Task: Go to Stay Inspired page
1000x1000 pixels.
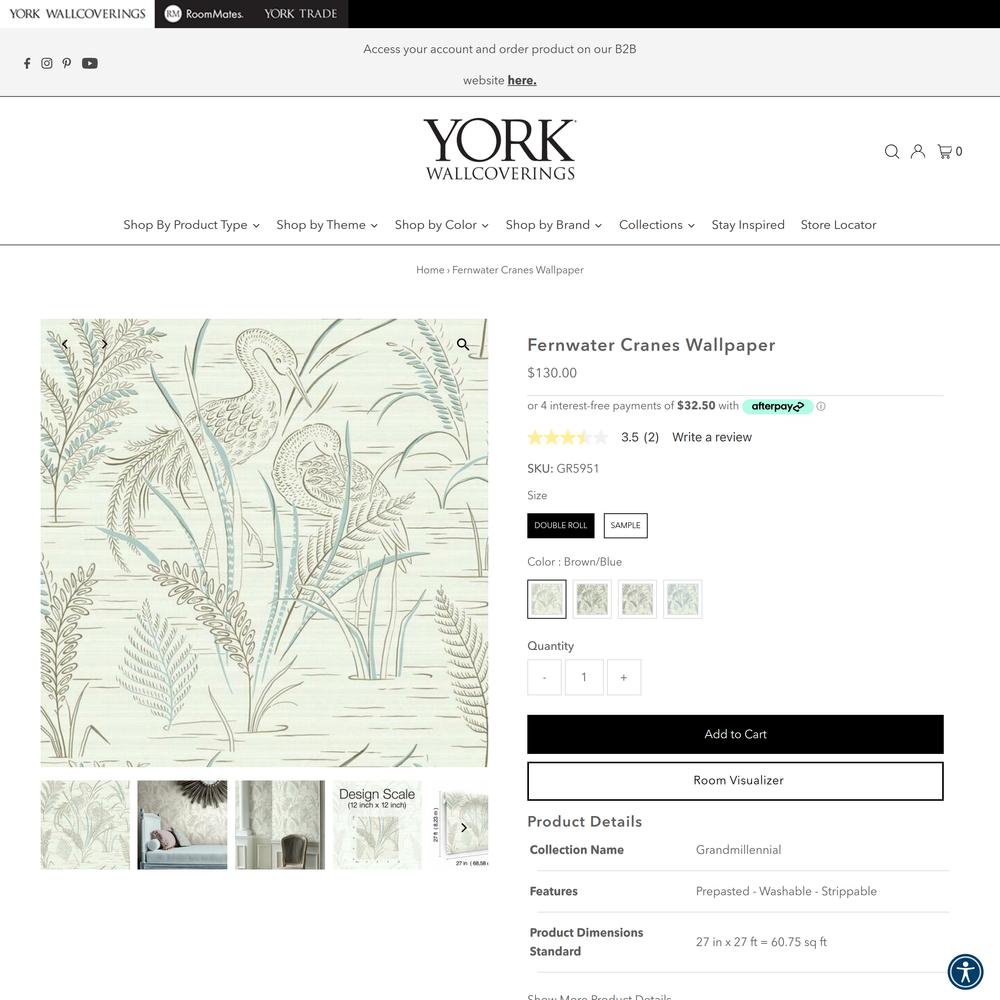Action: click(747, 225)
